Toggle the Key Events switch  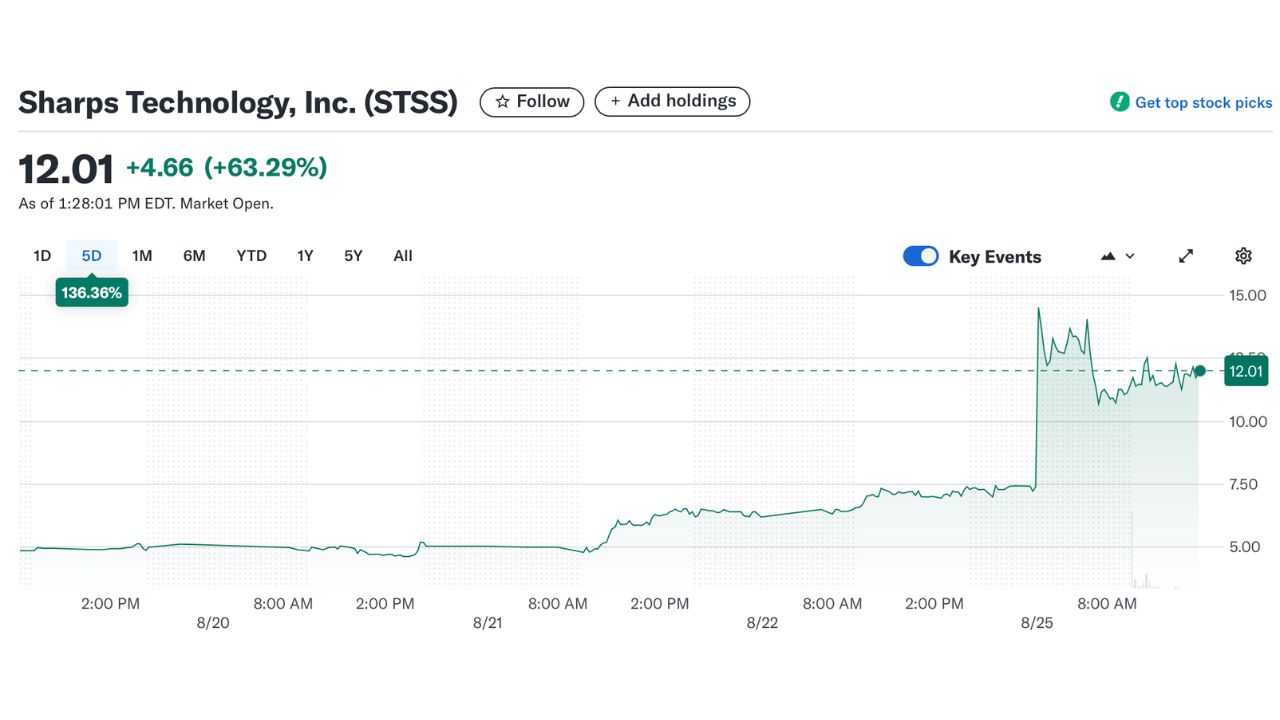coord(921,256)
